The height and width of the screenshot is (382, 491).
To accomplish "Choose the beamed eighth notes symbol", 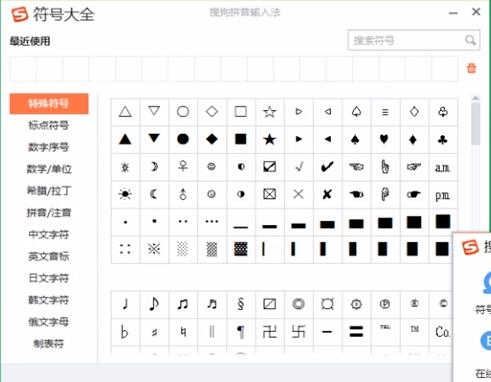I will point(183,304).
